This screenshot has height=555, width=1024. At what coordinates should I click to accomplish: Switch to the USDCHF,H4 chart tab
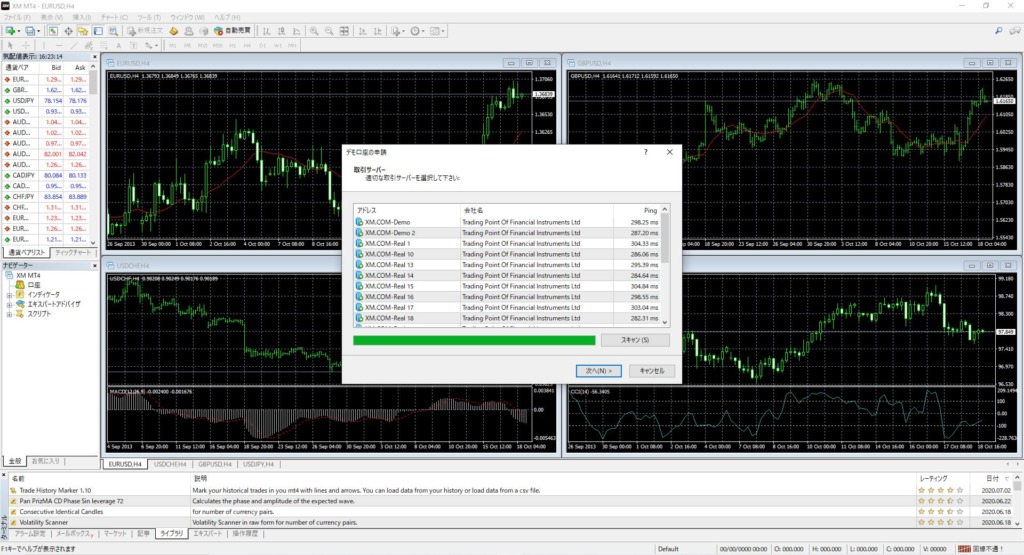170,464
